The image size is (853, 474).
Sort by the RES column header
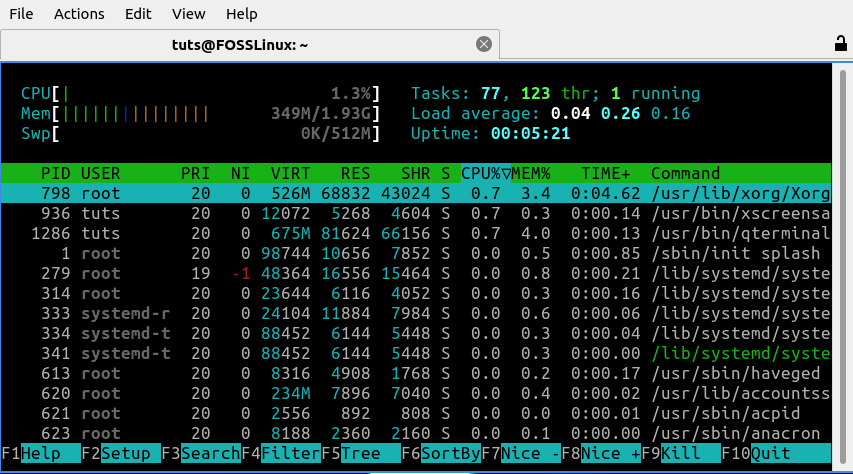[x=355, y=174]
